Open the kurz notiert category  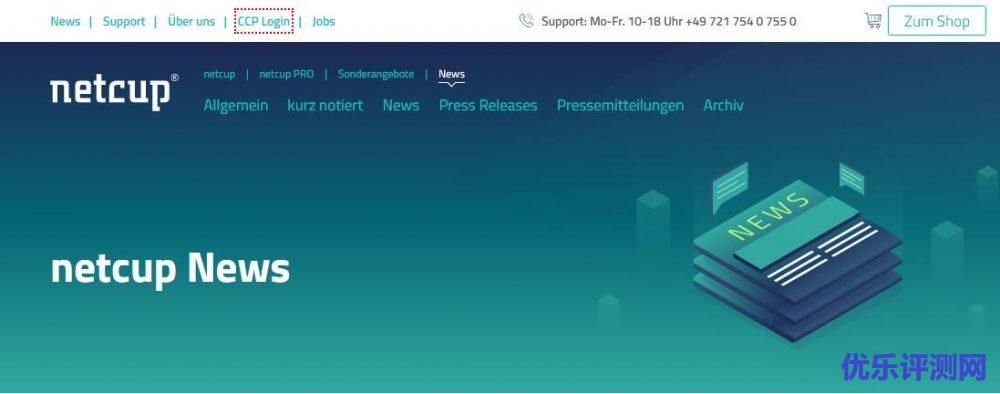point(325,105)
